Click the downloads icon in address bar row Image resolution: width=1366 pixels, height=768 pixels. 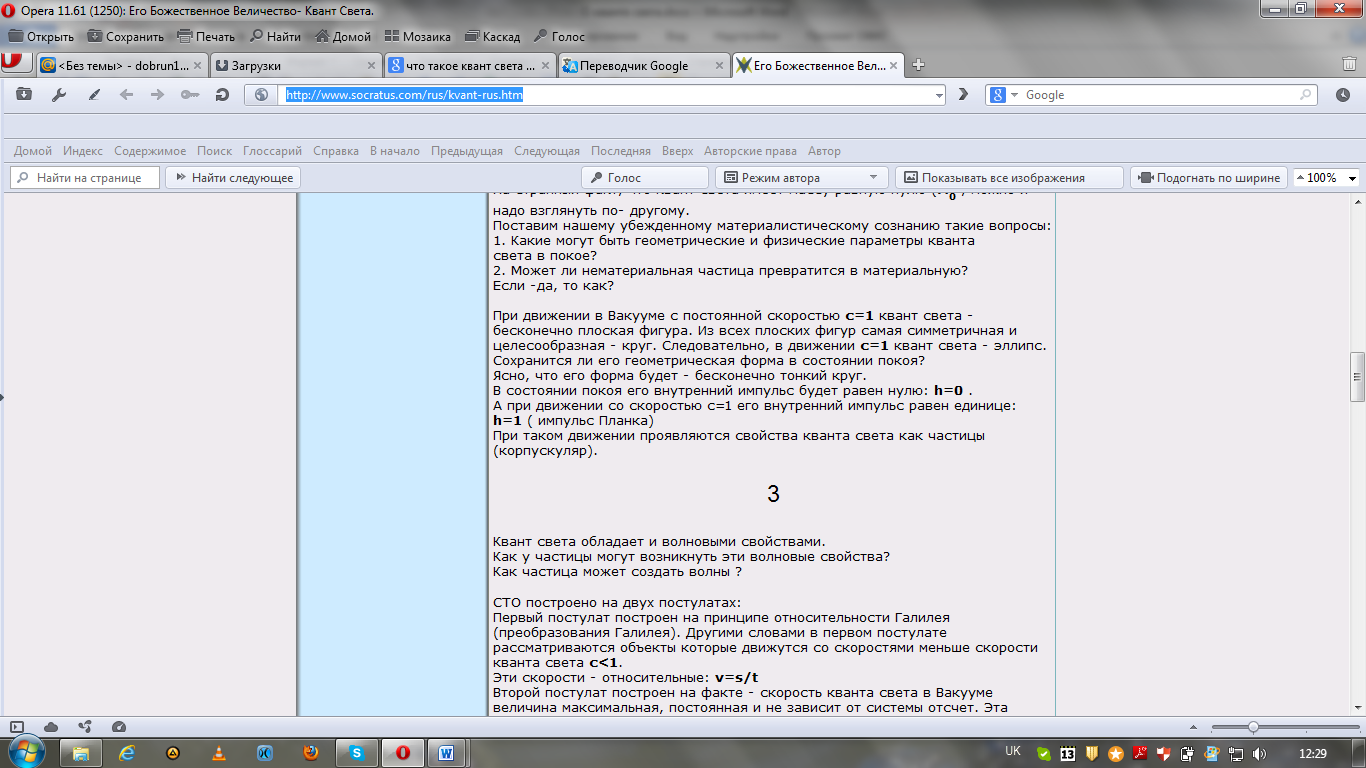pos(23,95)
